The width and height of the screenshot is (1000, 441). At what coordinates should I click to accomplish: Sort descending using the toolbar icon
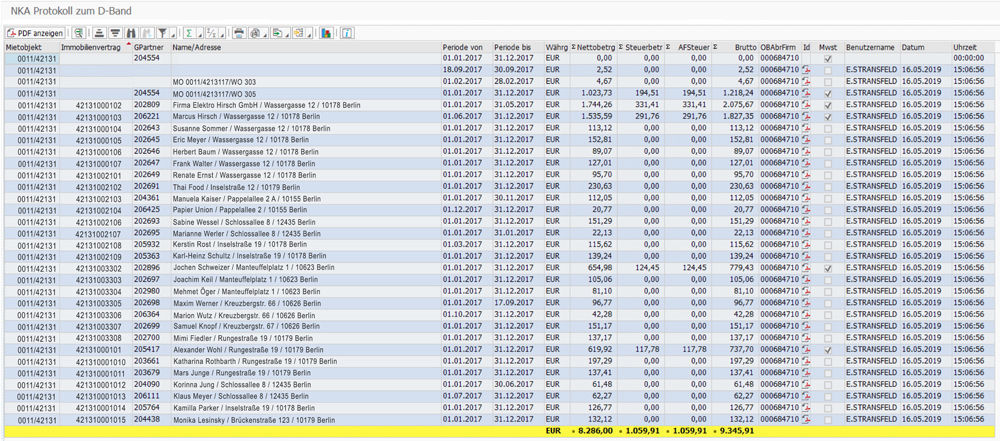[x=115, y=33]
